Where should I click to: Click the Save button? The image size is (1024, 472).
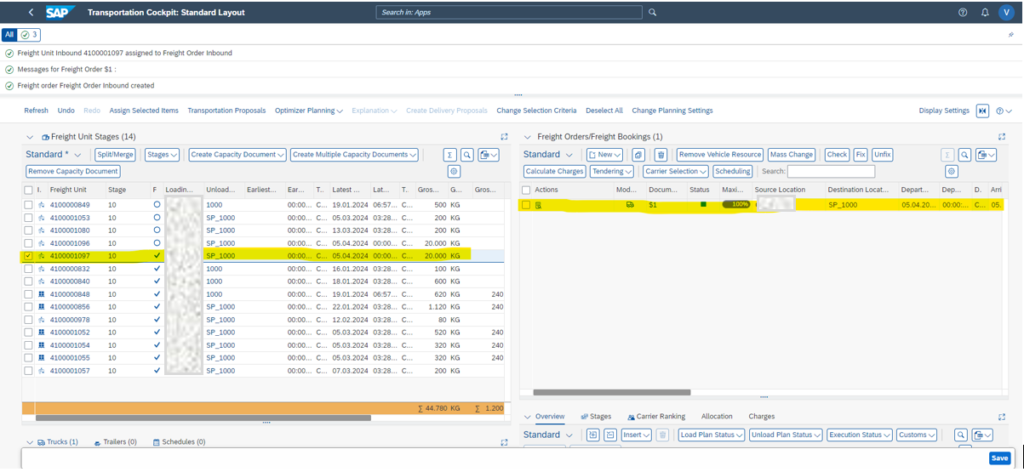coord(999,458)
